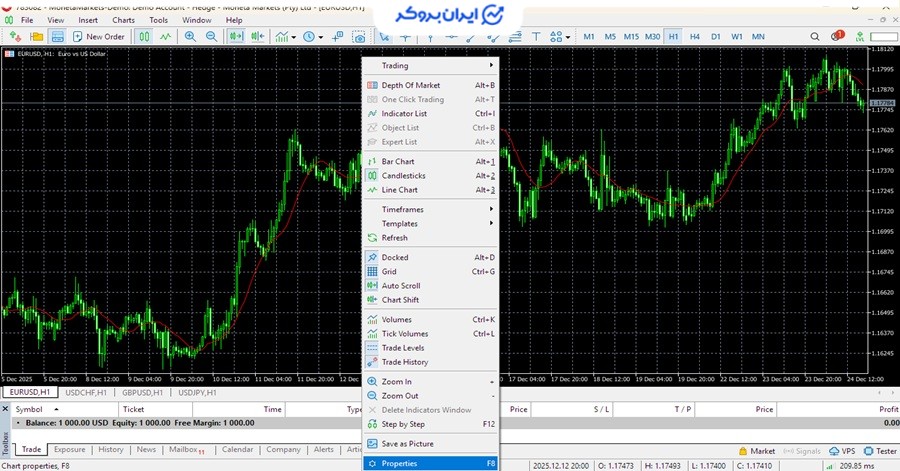Zoom out using the toolbar magnifier icon
The image size is (900, 471).
click(x=211, y=37)
